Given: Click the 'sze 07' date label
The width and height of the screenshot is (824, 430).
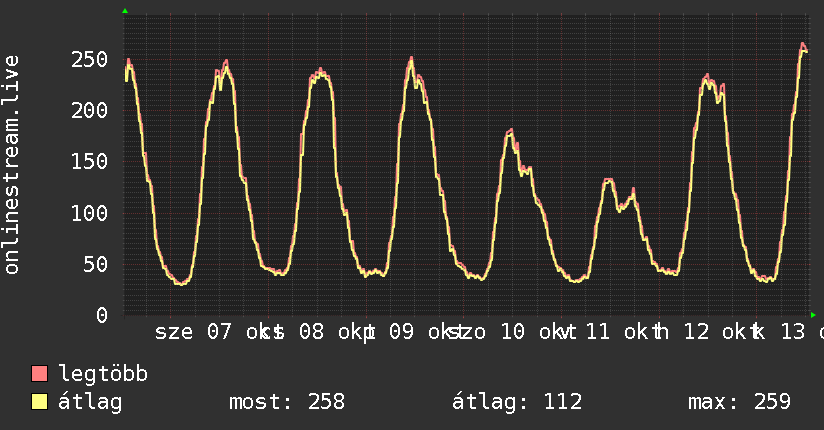Looking at the screenshot, I should [x=193, y=332].
